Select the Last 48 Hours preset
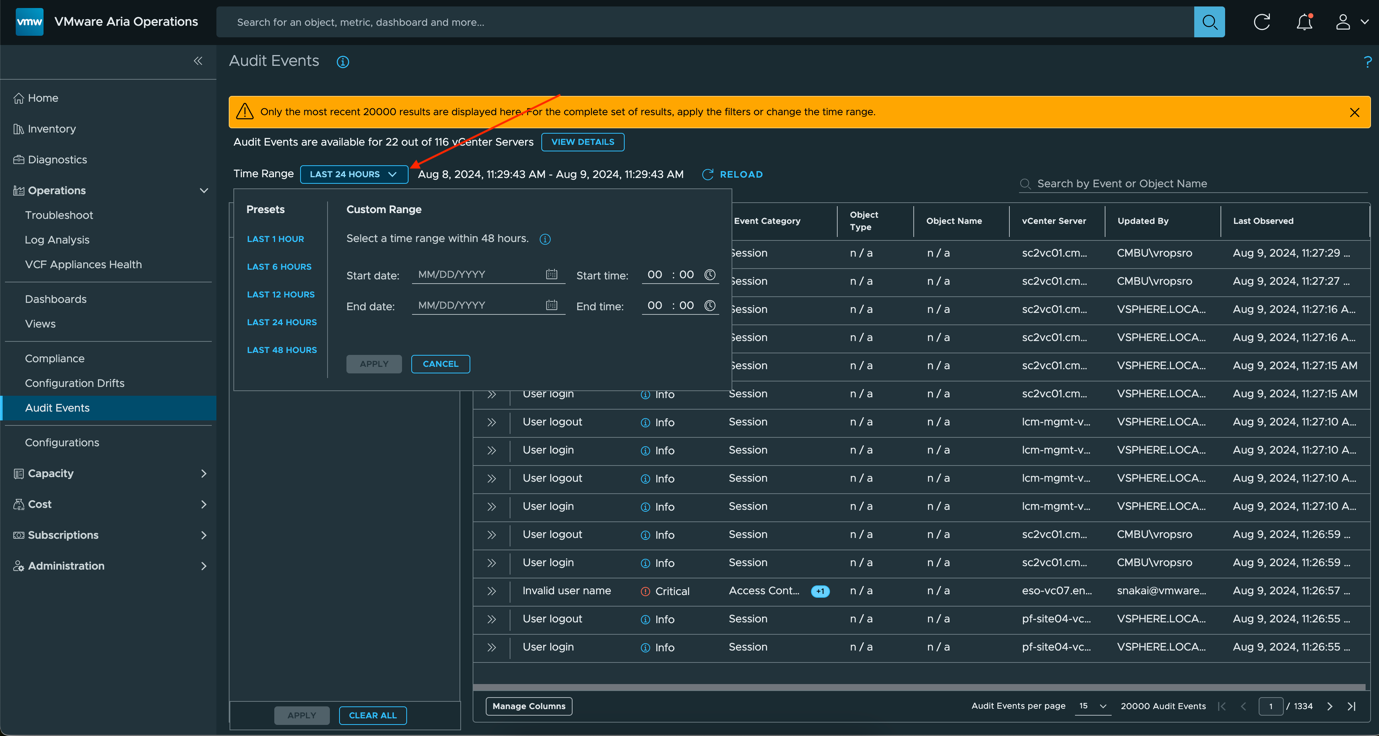This screenshot has width=1379, height=736. tap(282, 350)
